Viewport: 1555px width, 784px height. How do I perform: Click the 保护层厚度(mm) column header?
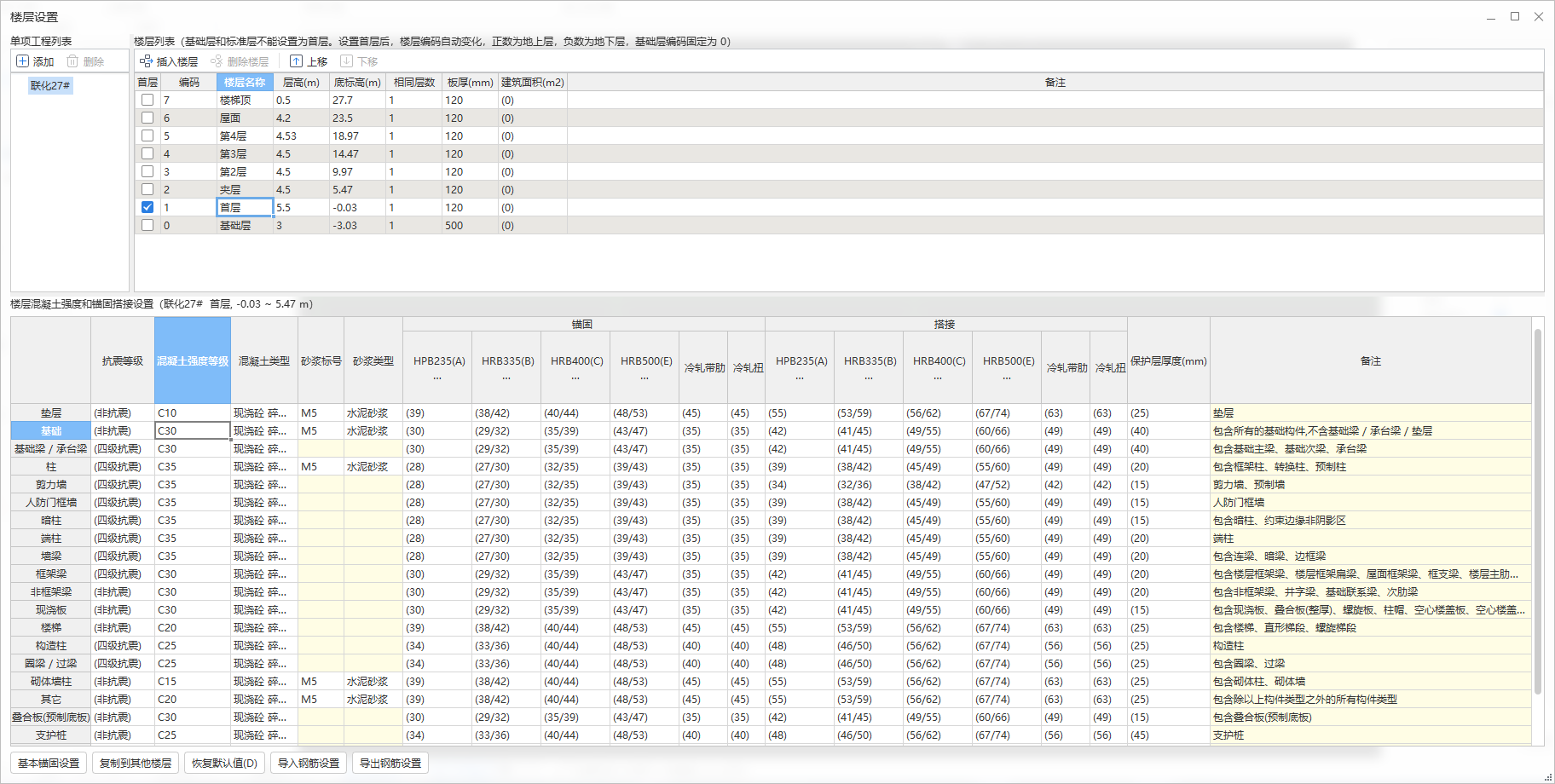click(1169, 360)
